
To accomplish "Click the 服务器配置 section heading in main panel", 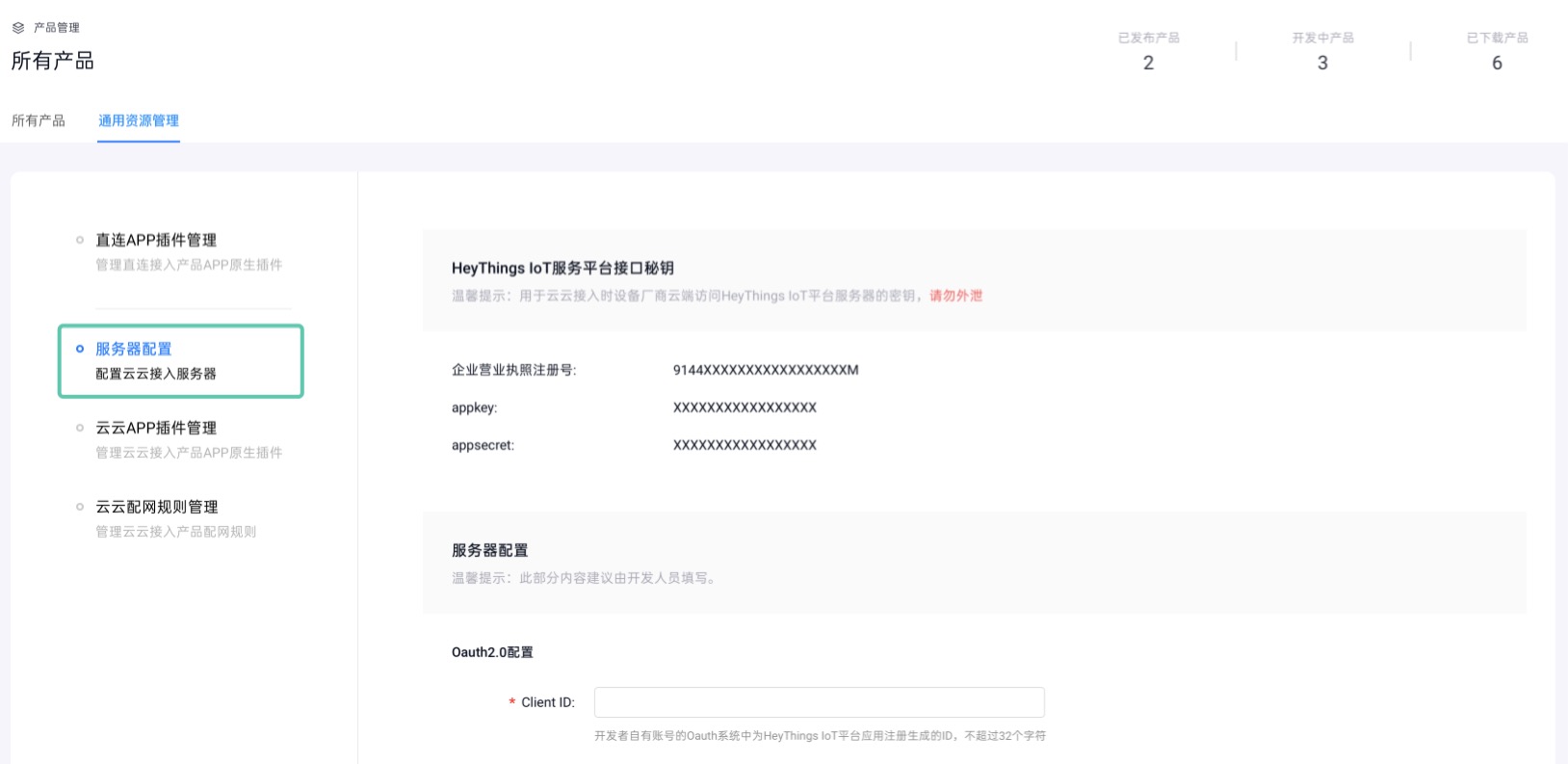I will 489,550.
